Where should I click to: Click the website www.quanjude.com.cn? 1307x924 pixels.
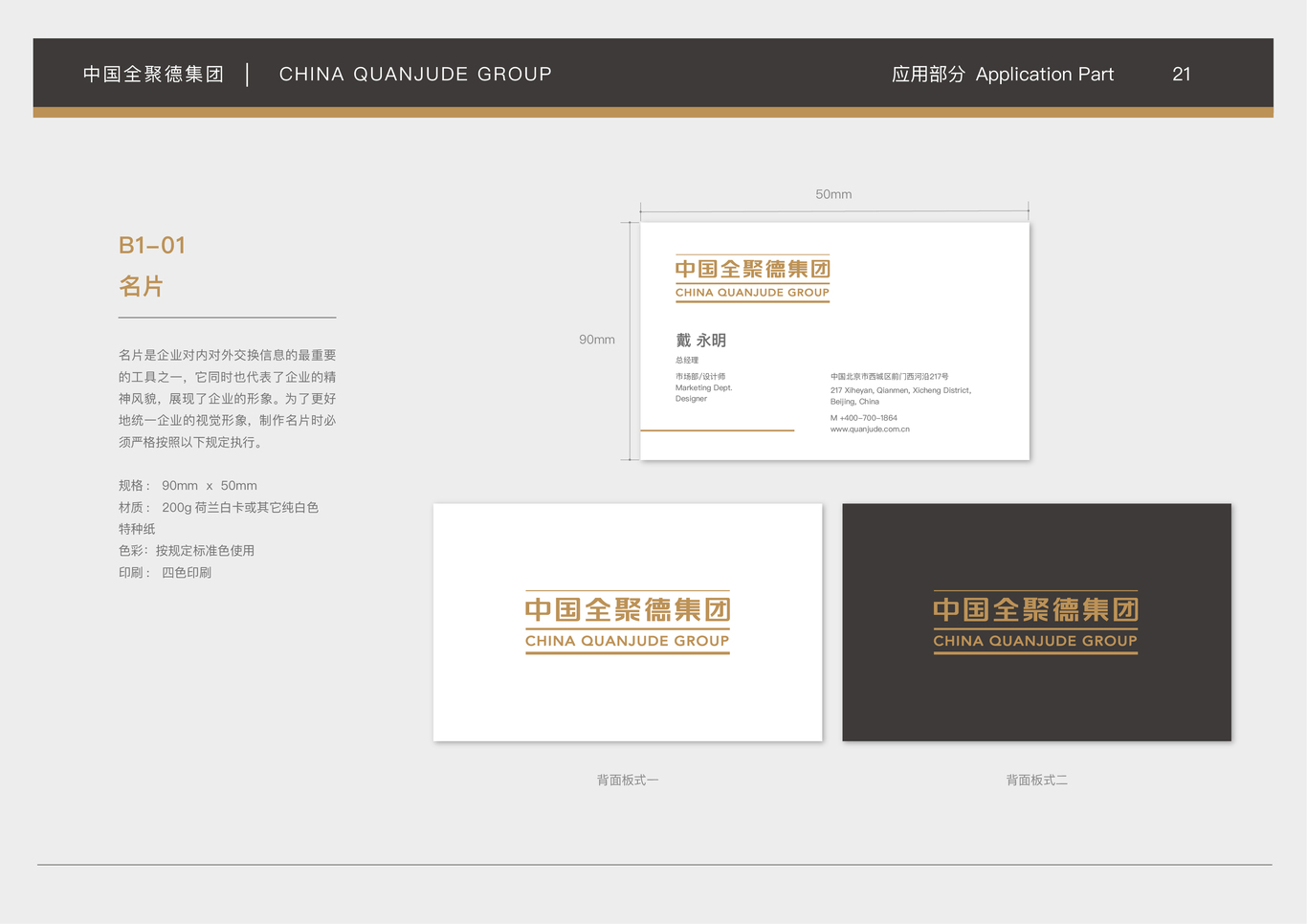pos(870,429)
